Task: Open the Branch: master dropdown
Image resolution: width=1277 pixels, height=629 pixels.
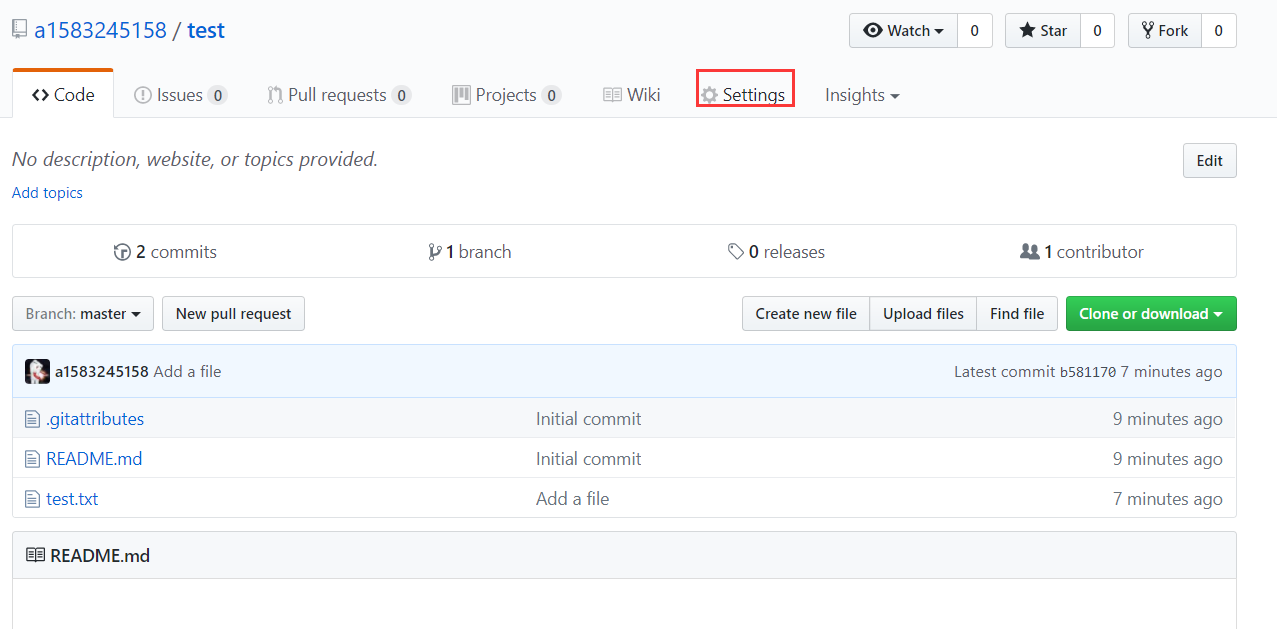Action: (83, 314)
